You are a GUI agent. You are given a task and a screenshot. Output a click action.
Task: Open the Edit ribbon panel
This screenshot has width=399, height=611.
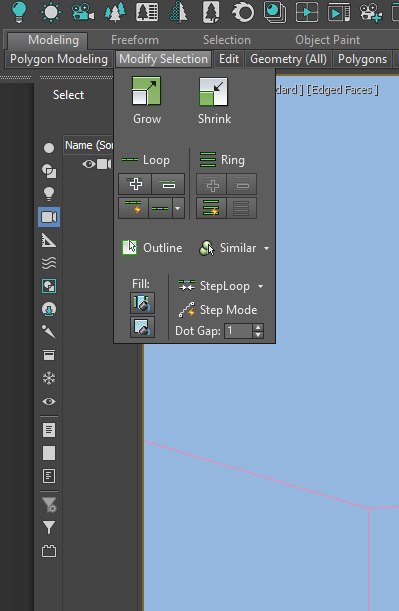229,59
